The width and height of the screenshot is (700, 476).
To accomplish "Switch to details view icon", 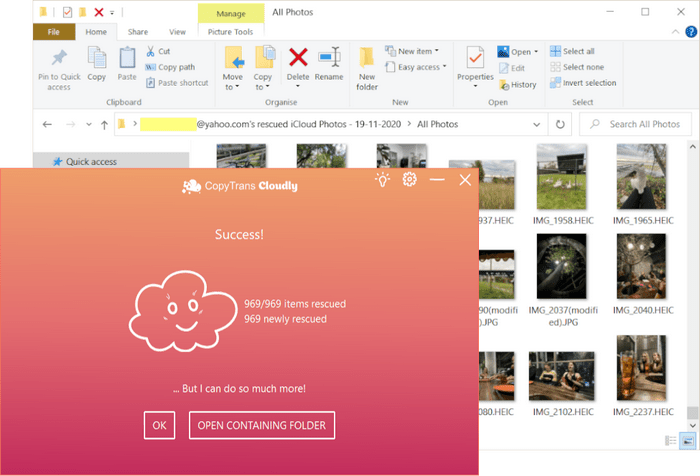I will [671, 441].
